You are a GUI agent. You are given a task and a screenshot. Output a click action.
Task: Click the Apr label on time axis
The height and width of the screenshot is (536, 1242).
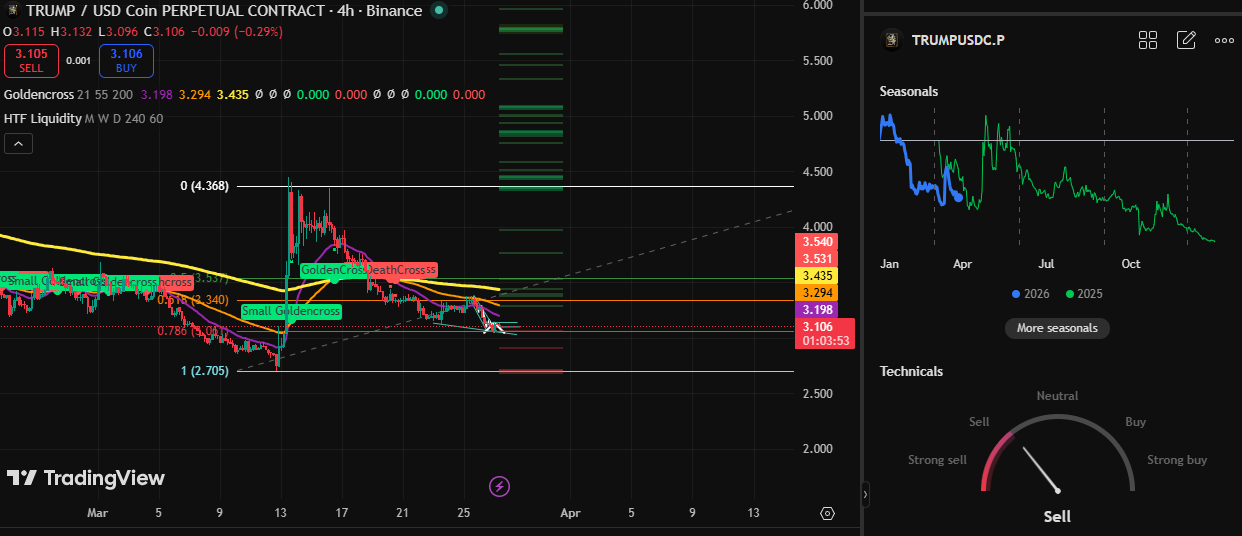pyautogui.click(x=570, y=513)
